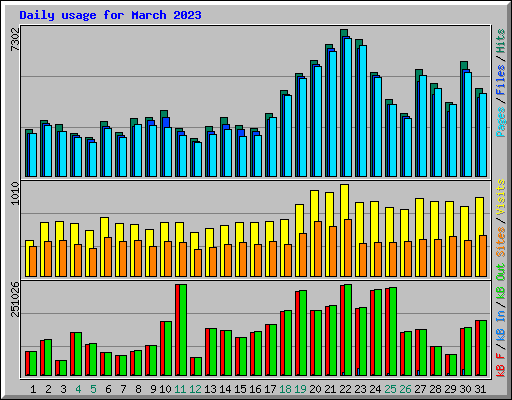Click day 3 on the x-axis

pyautogui.click(x=63, y=389)
